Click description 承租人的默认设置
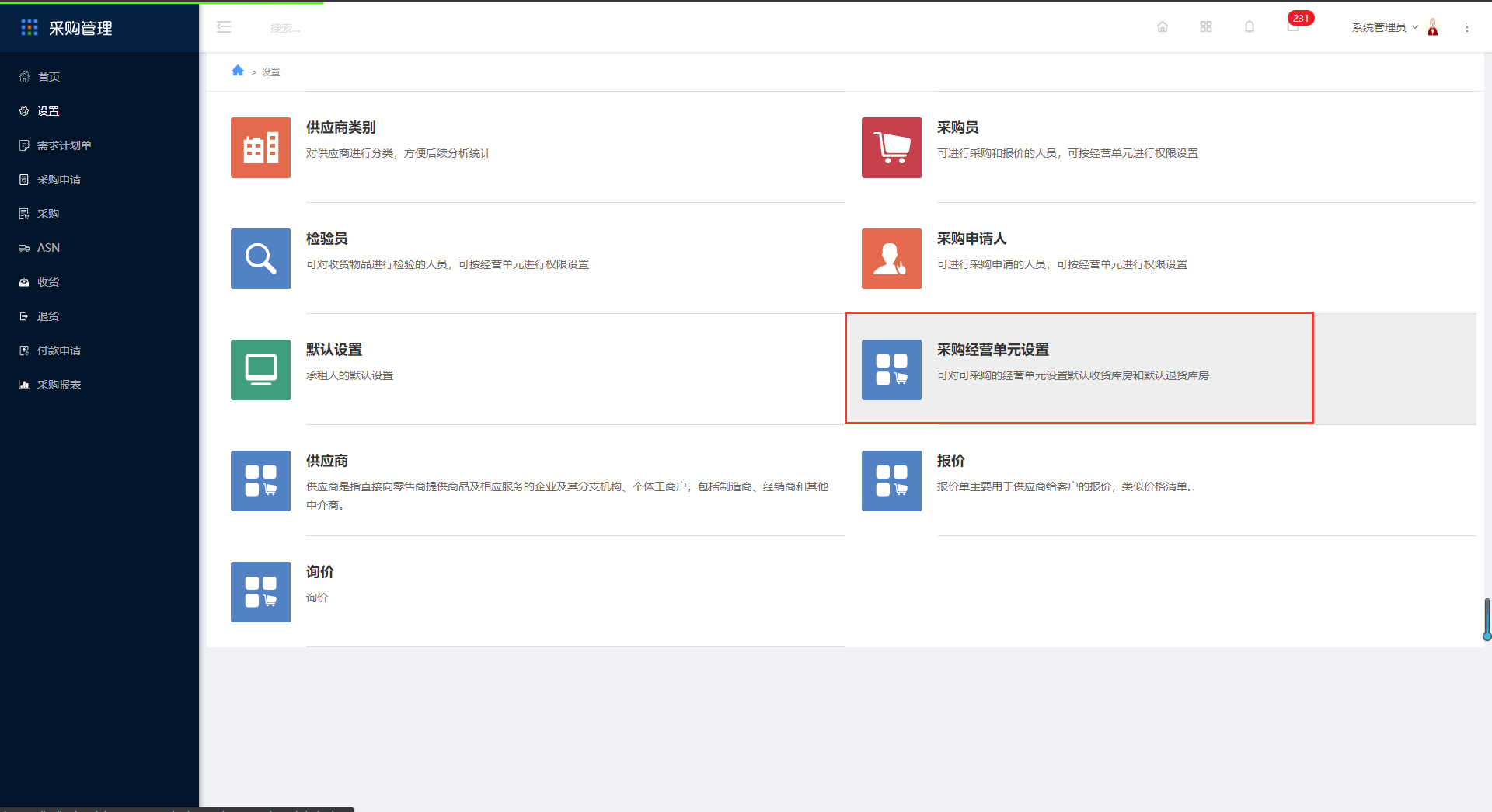 (x=350, y=375)
